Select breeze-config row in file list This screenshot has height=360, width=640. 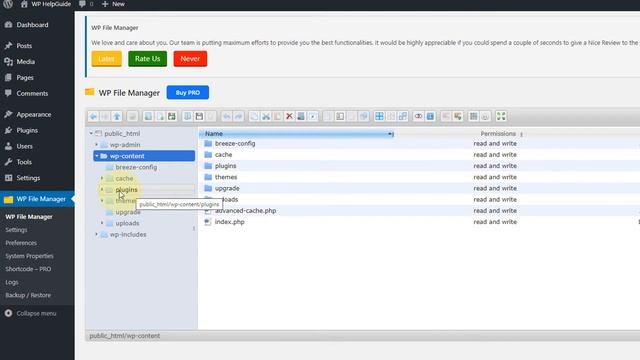[419, 143]
